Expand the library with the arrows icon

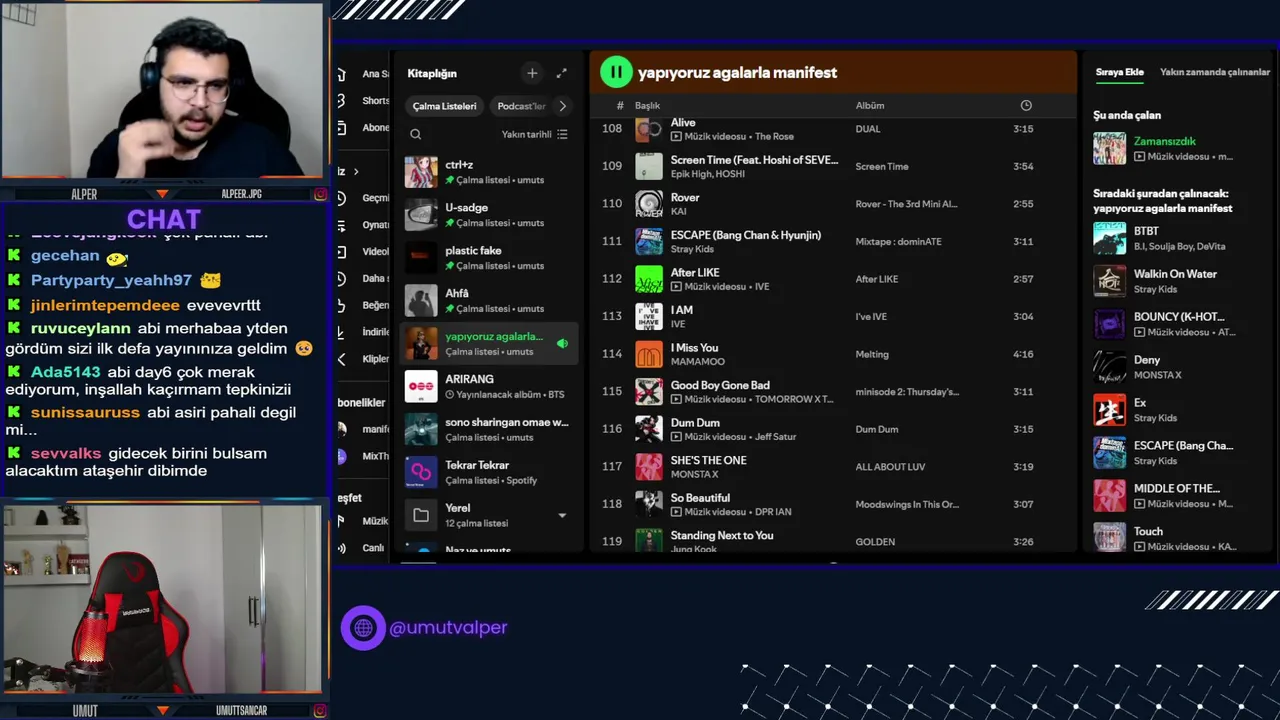(x=561, y=73)
